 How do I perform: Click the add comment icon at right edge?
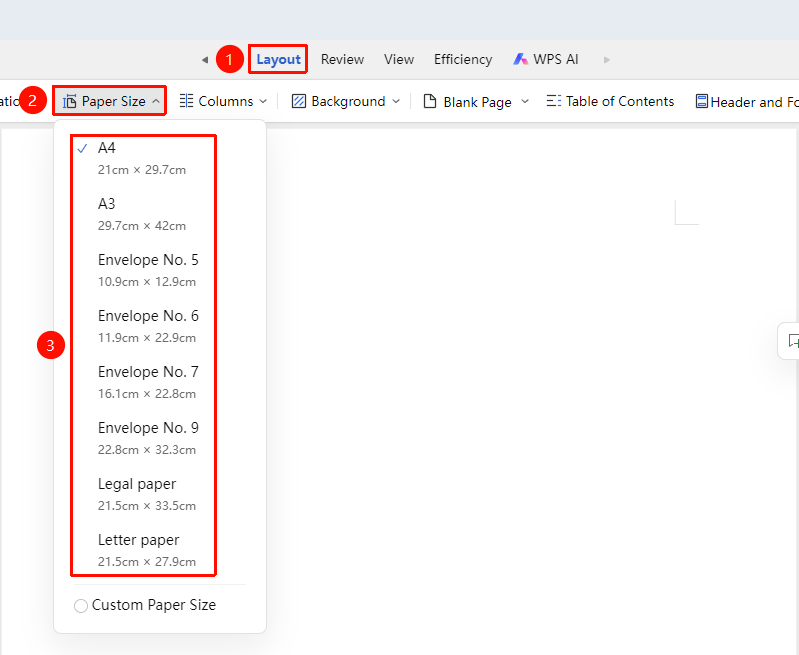pyautogui.click(x=793, y=341)
